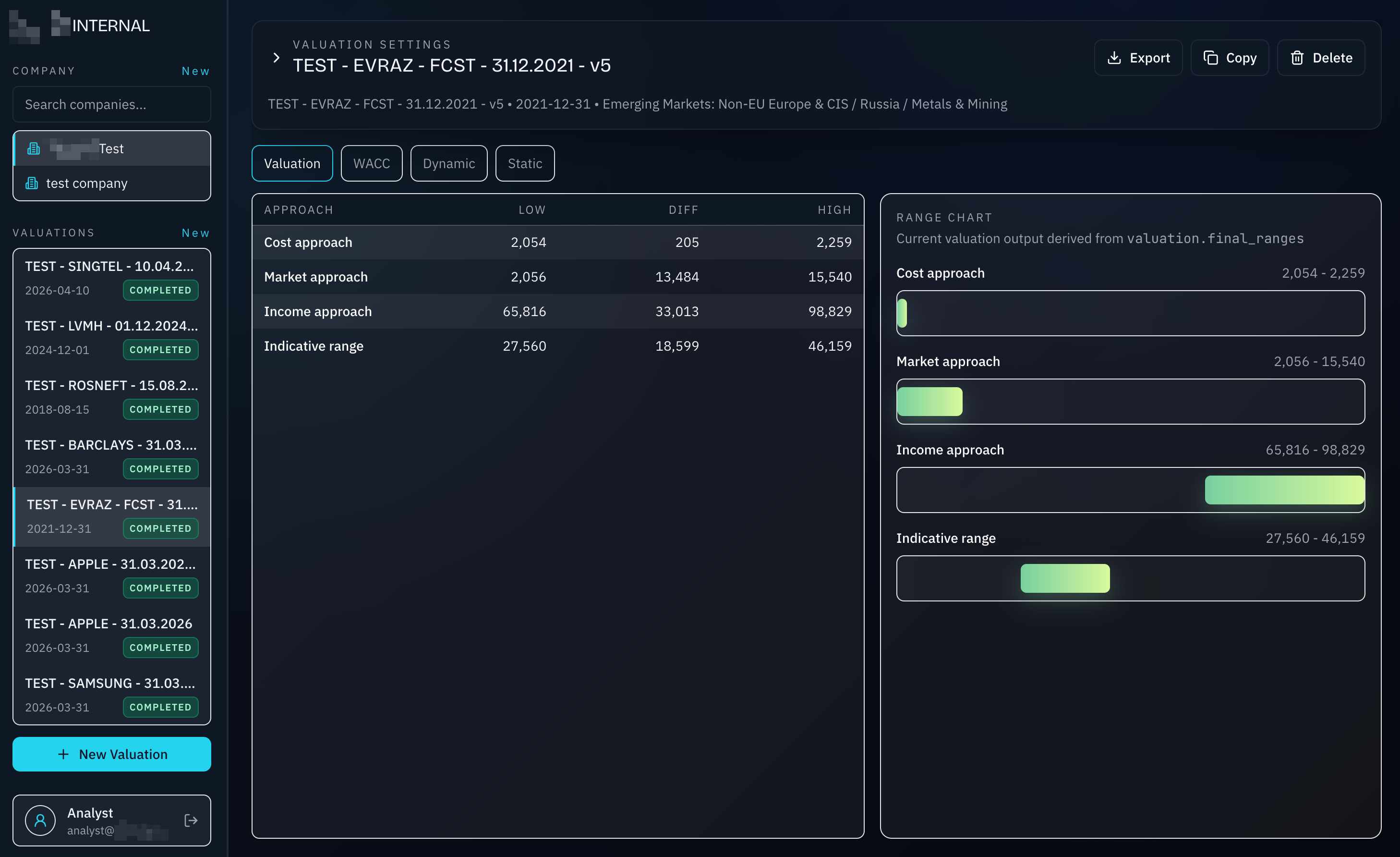
Task: Click New link in Company section
Action: point(195,71)
